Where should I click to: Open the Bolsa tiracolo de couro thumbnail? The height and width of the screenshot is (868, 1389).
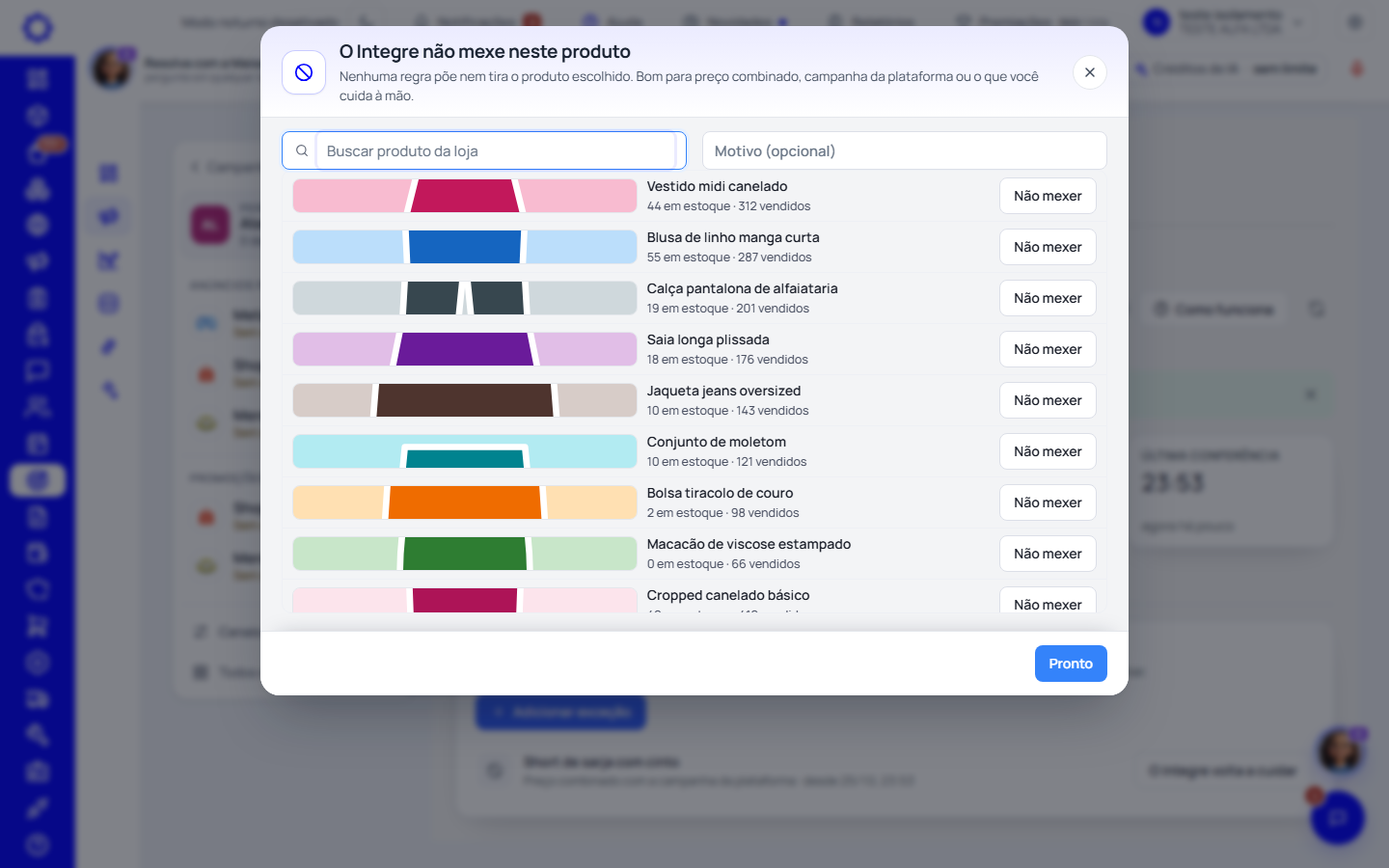point(465,502)
